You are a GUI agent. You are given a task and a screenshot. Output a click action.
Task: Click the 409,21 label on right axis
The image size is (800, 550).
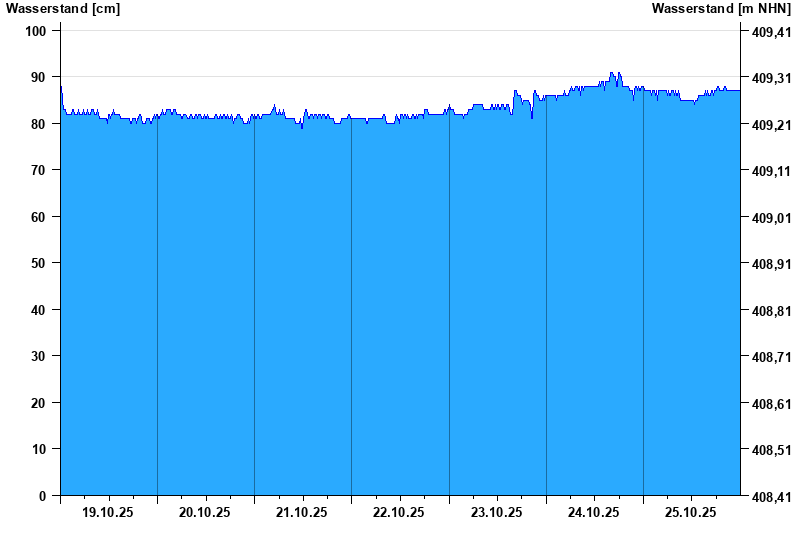click(771, 125)
